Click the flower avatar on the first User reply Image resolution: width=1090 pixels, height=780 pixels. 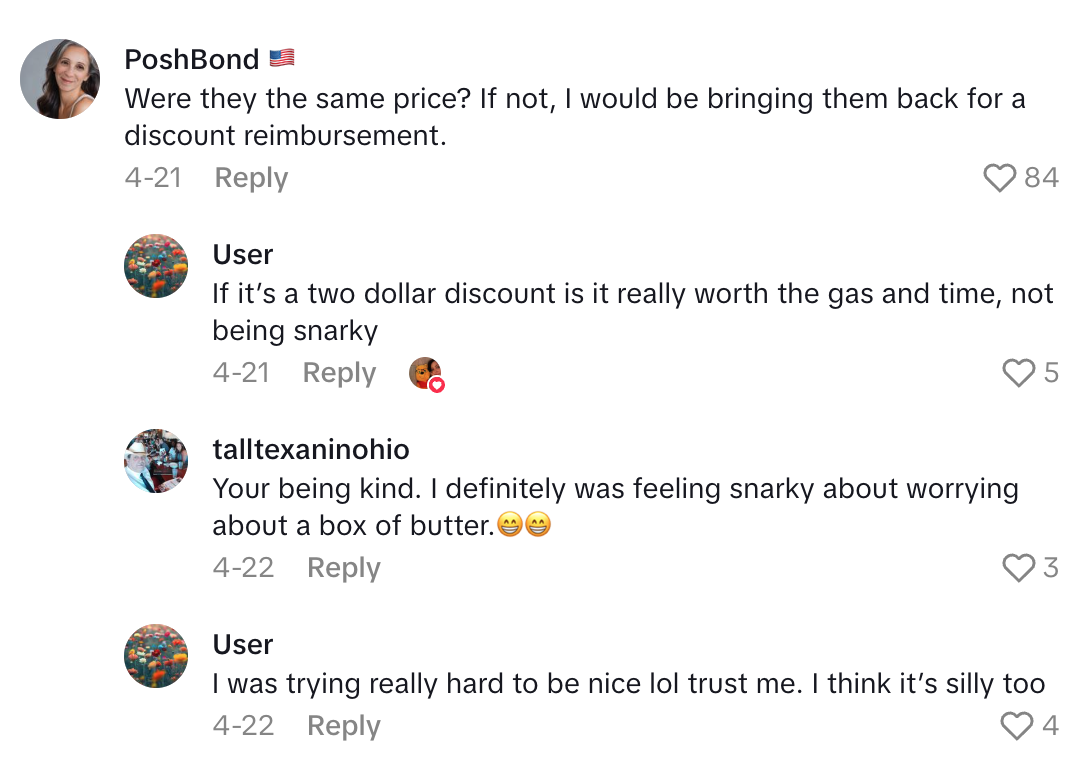(x=156, y=266)
